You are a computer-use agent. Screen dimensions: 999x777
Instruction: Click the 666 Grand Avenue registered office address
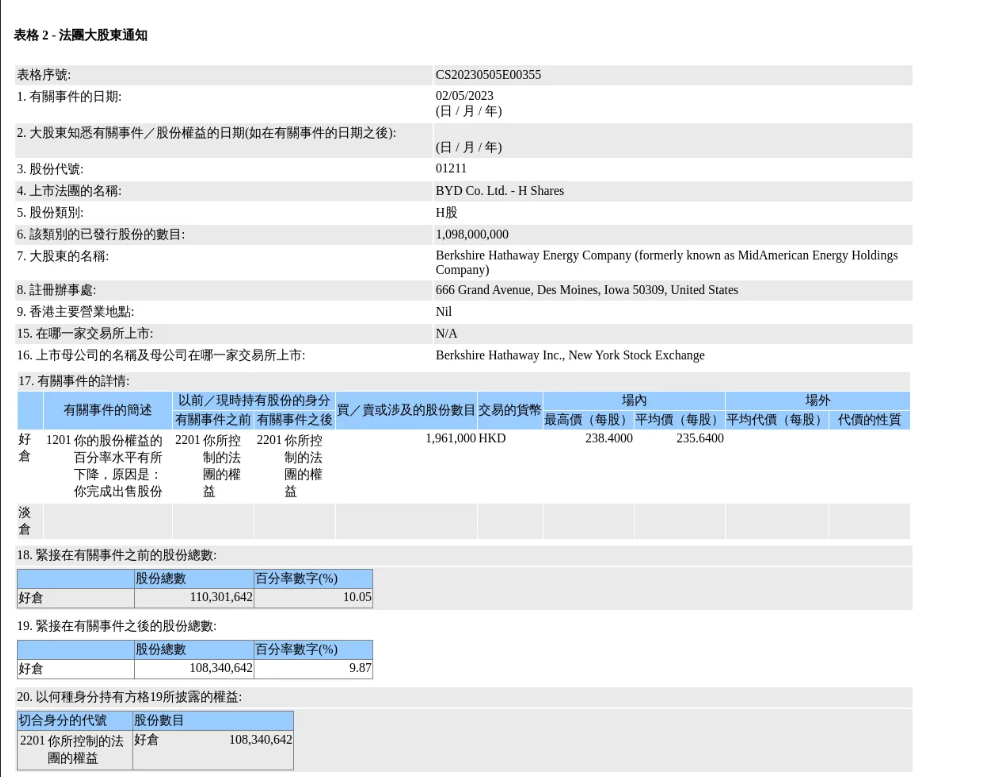(587, 290)
